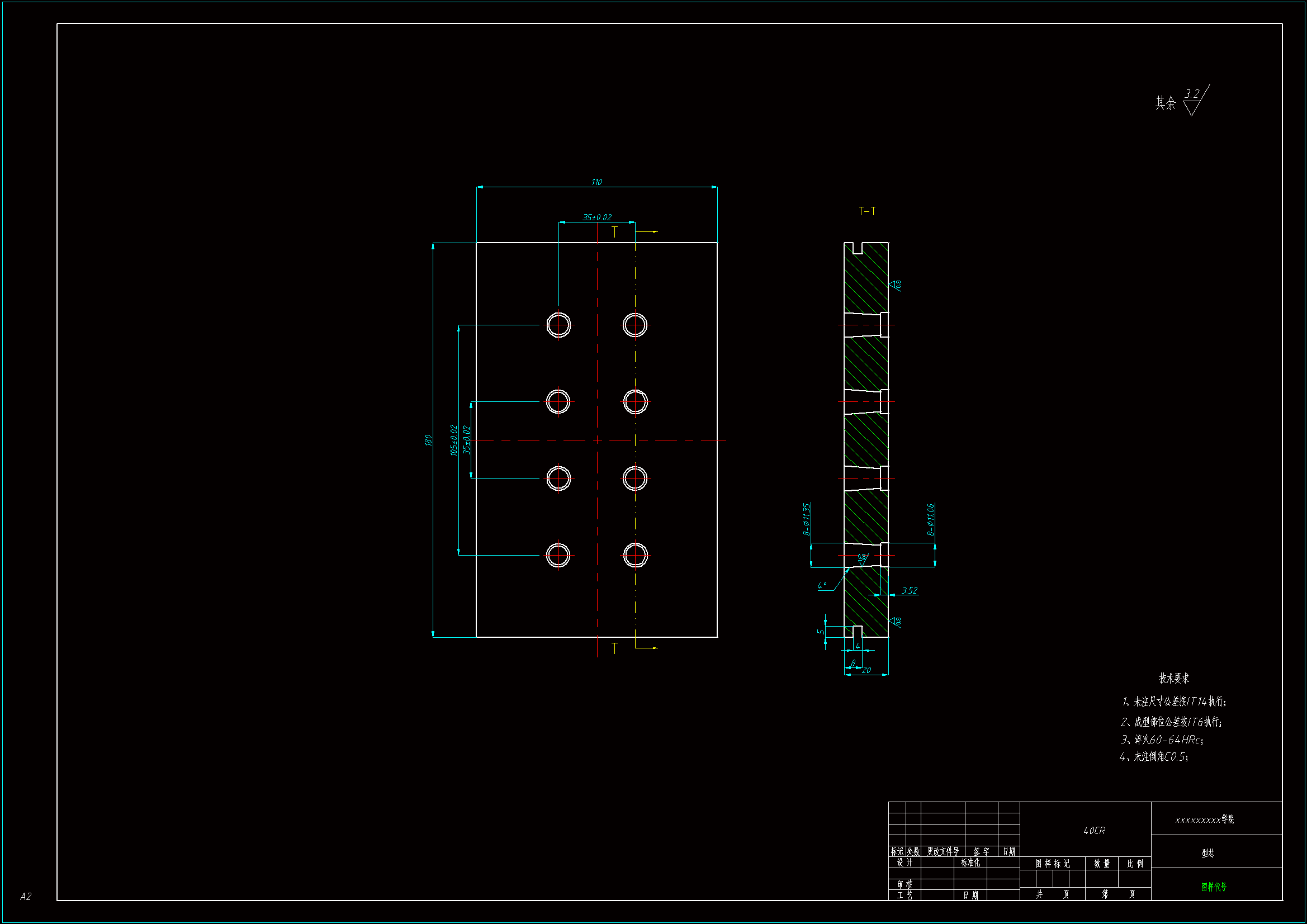The height and width of the screenshot is (924, 1307).
Task: Click the 40CR material text in title block
Action: [1094, 831]
